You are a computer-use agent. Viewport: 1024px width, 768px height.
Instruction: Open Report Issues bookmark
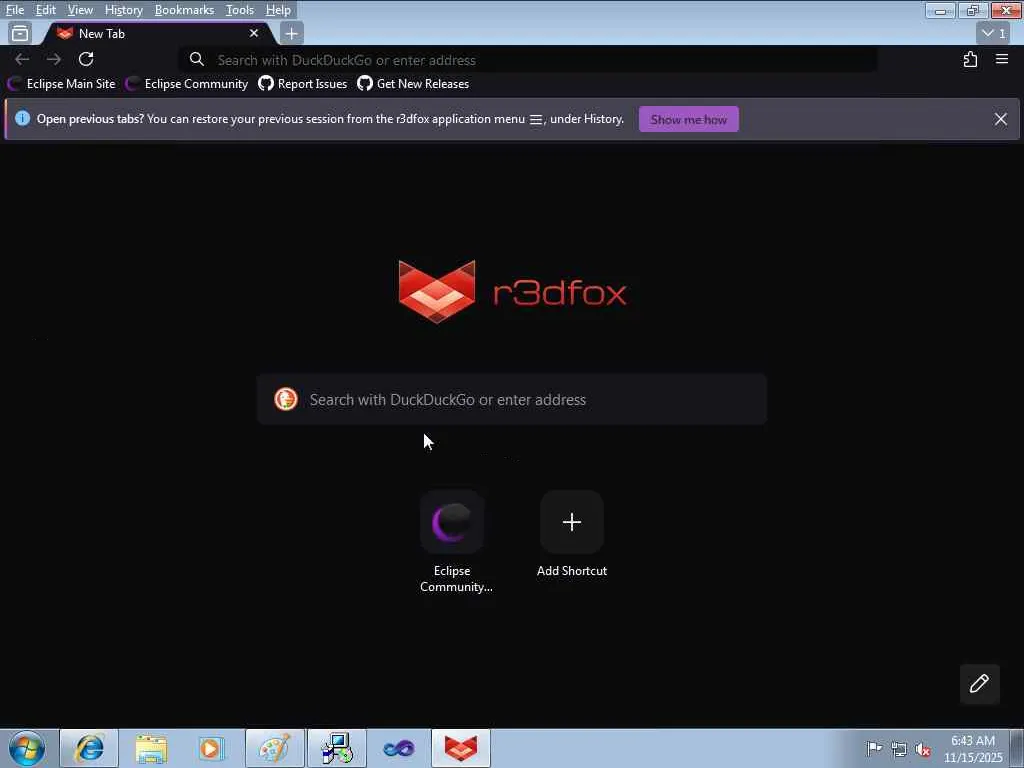click(302, 84)
